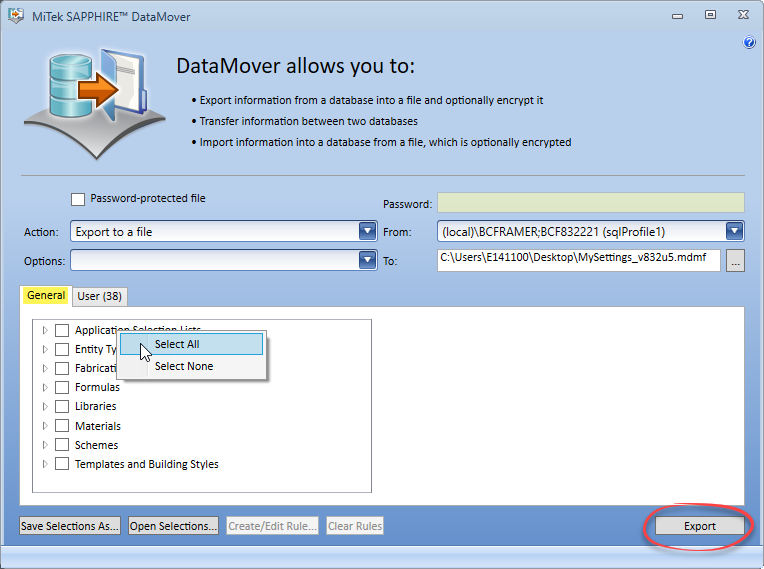Click Save Selections As button
Screen dimensions: 764x569
(70, 526)
